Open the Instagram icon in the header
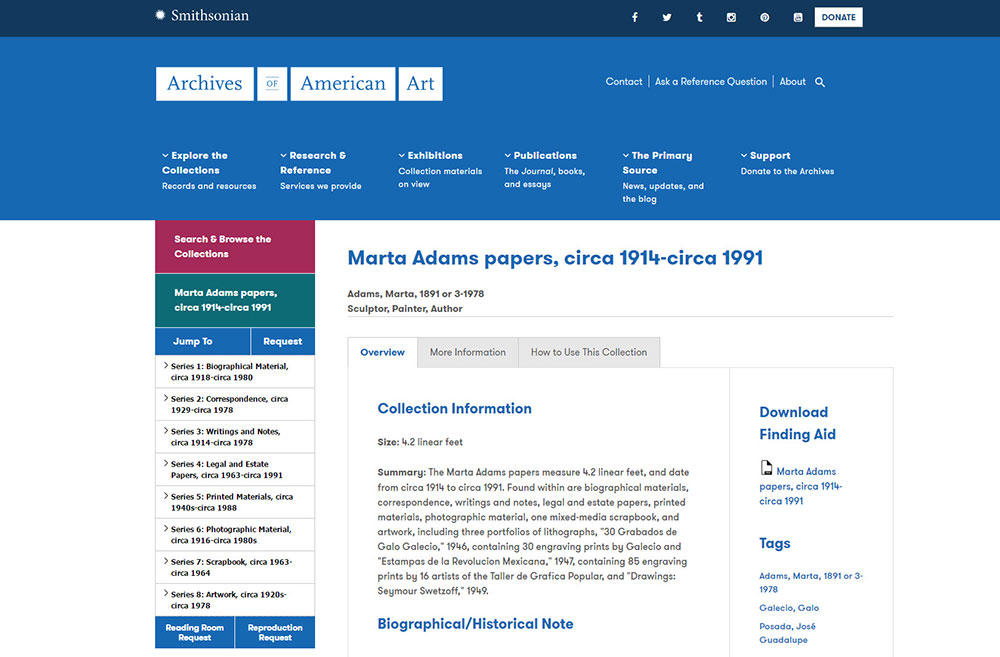1000x657 pixels. [732, 17]
